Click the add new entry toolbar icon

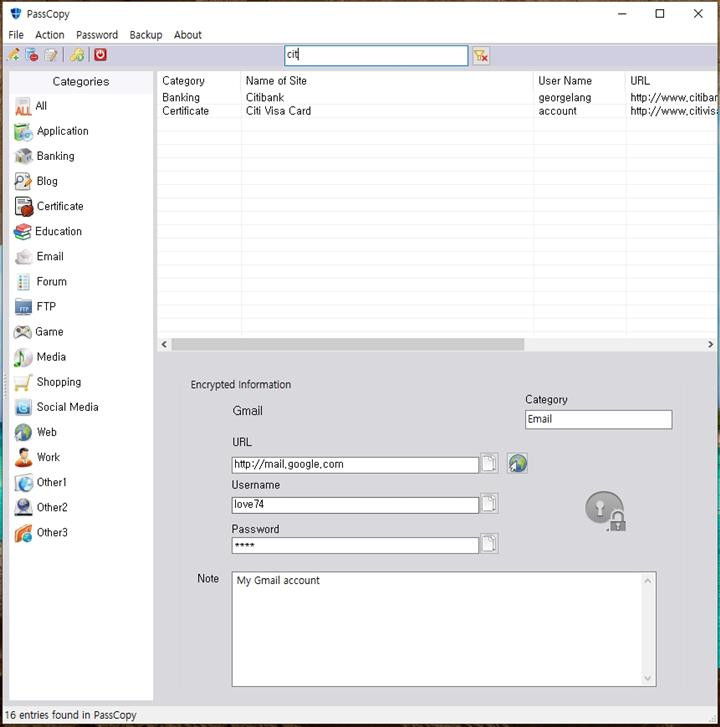tap(14, 55)
